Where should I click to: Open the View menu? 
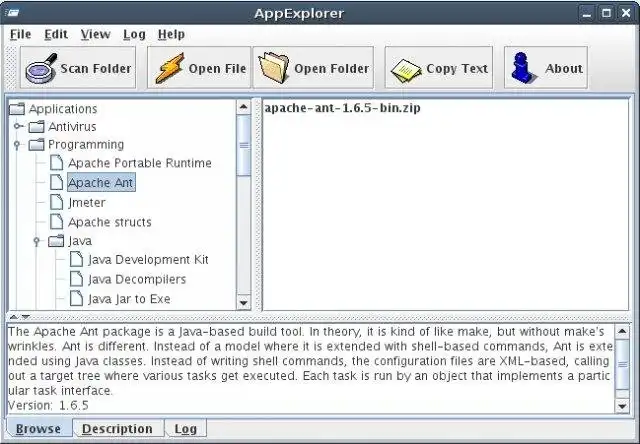(x=95, y=34)
